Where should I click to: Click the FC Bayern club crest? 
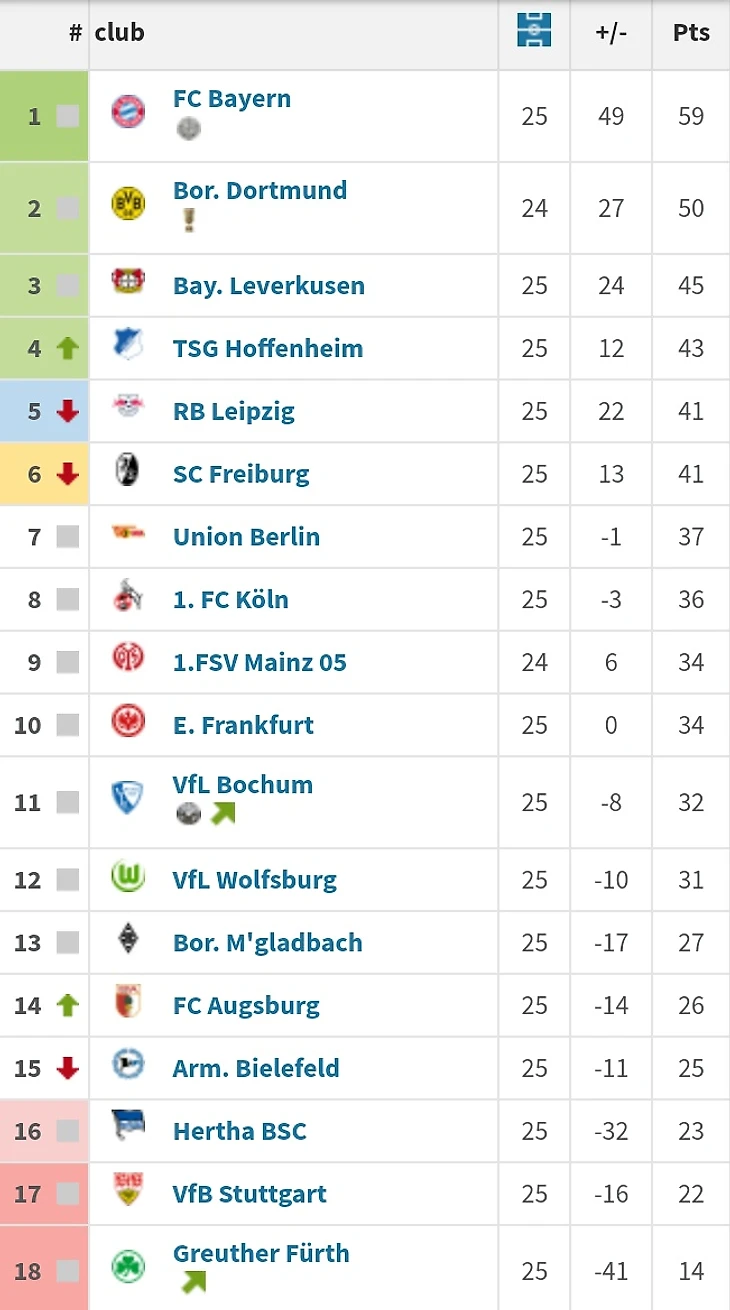click(x=128, y=111)
